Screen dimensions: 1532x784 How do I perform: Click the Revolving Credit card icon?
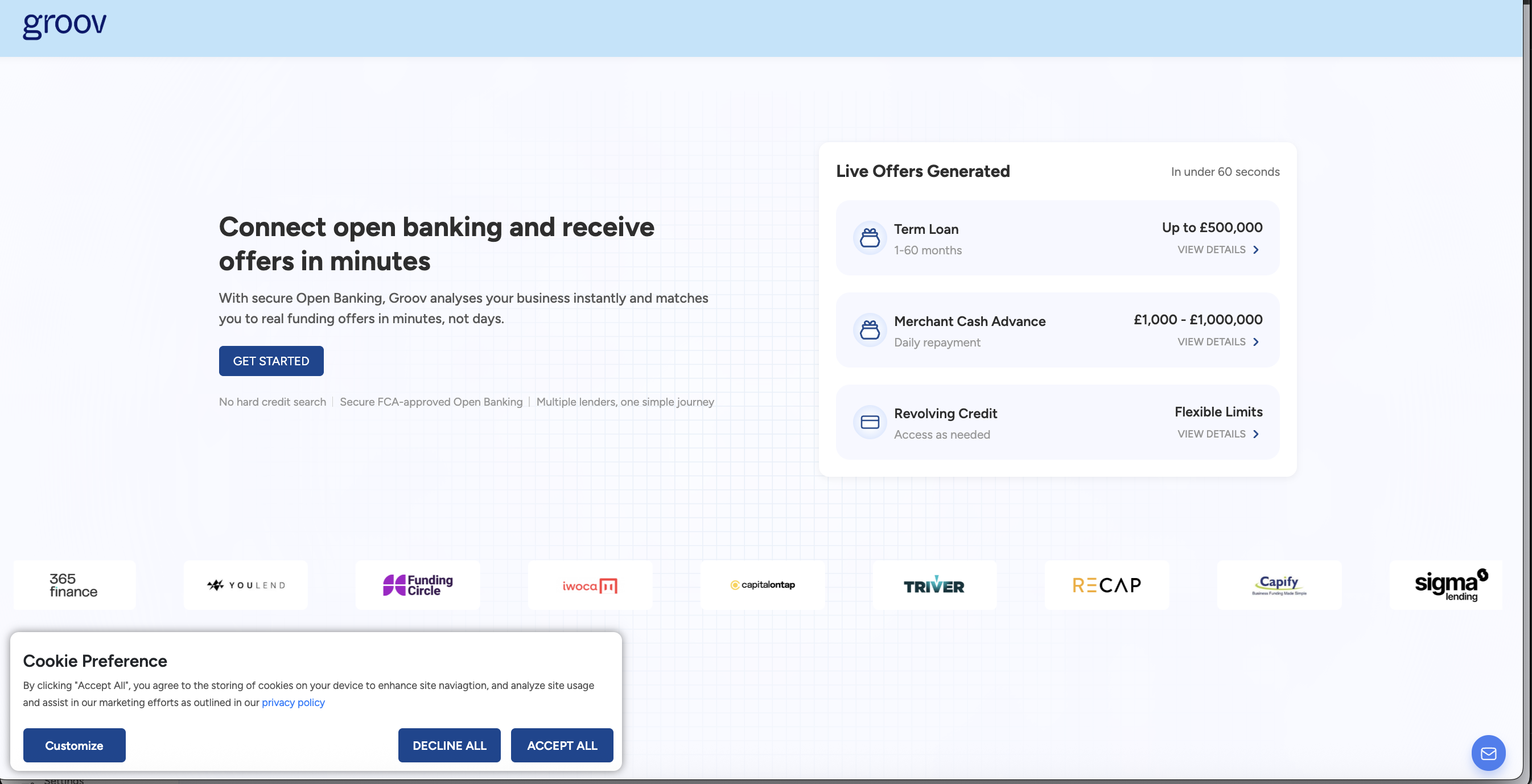point(870,422)
